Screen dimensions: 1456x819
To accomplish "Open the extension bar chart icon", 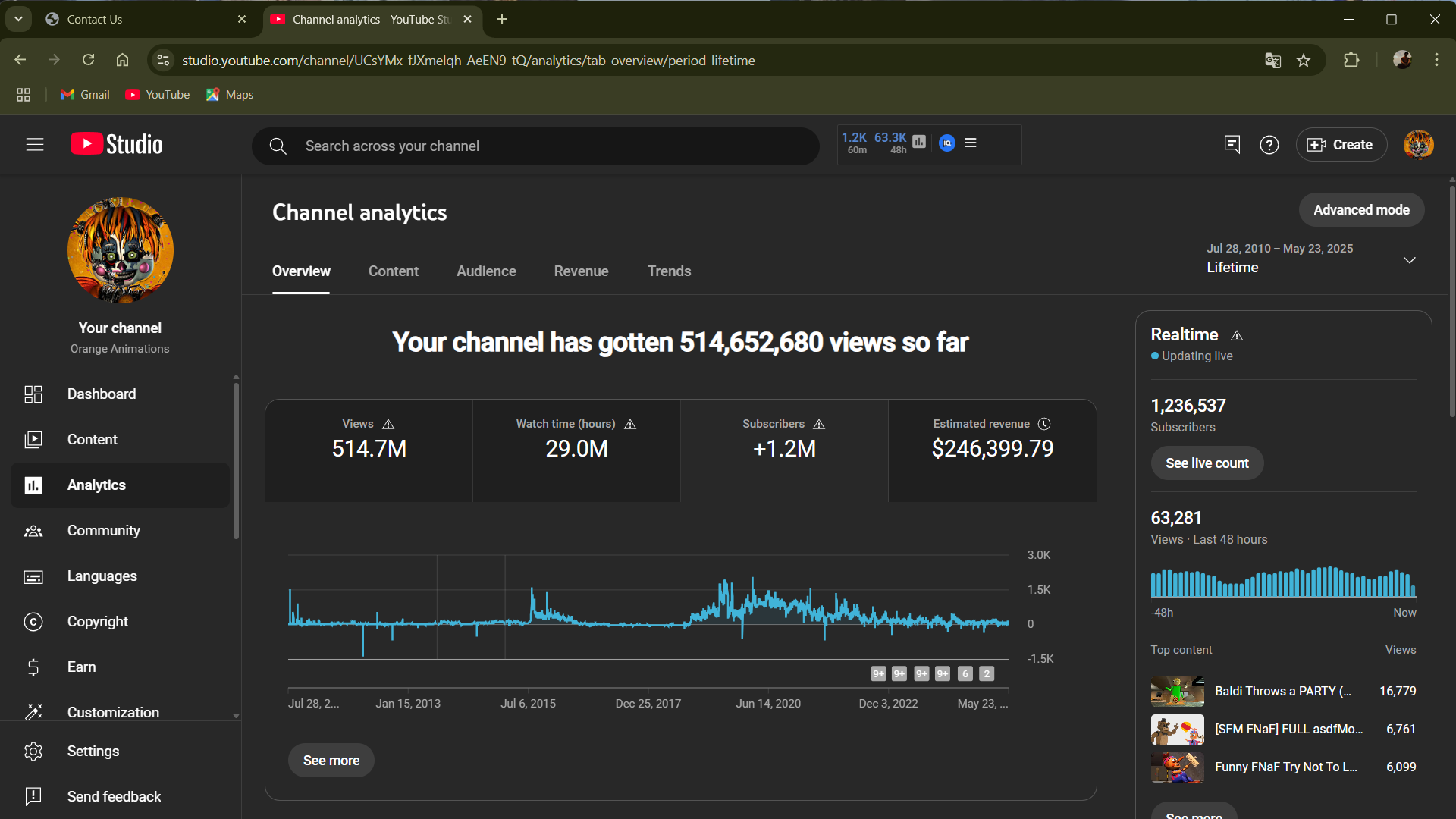I will tap(919, 142).
